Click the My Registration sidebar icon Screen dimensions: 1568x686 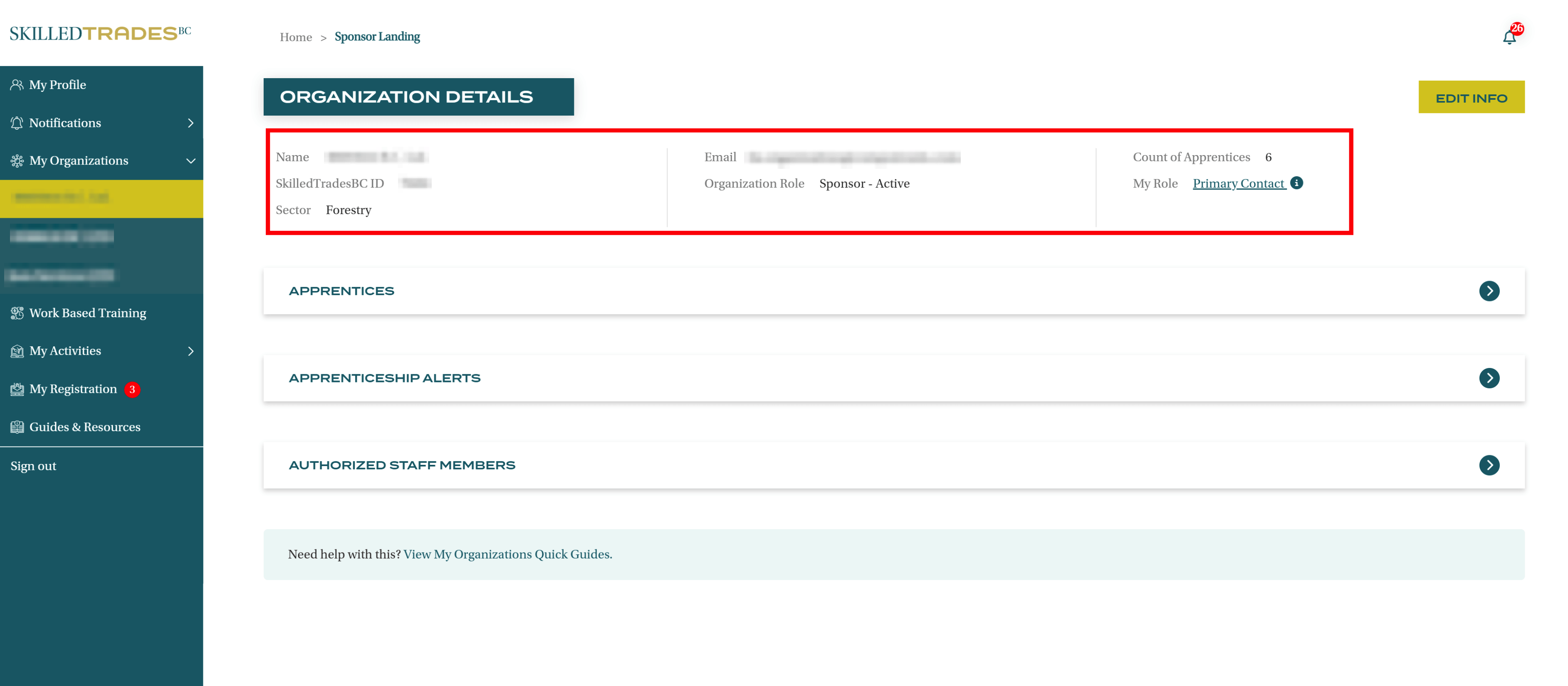click(17, 389)
